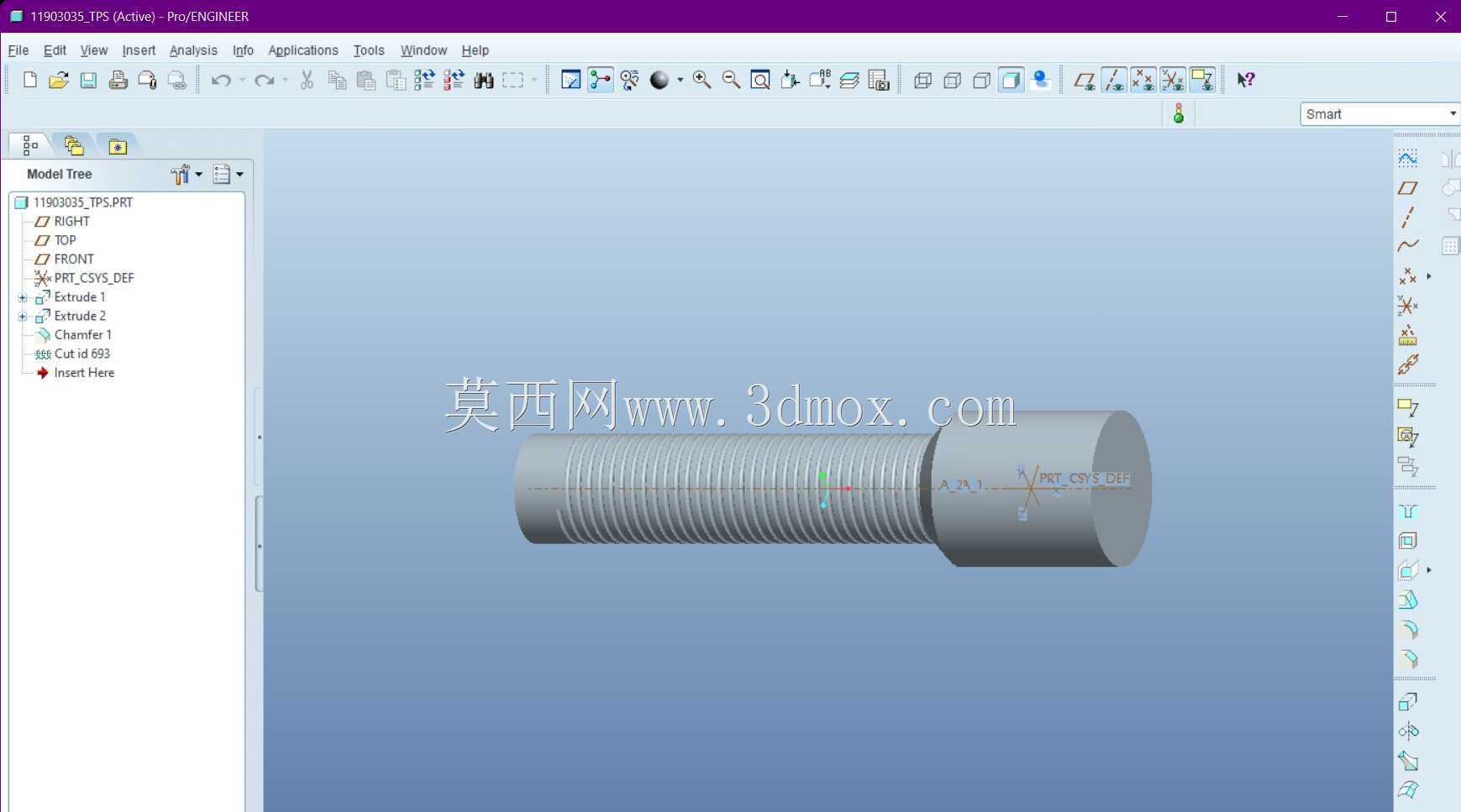1461x812 pixels.
Task: Select the Draft tool
Action: 1408,600
